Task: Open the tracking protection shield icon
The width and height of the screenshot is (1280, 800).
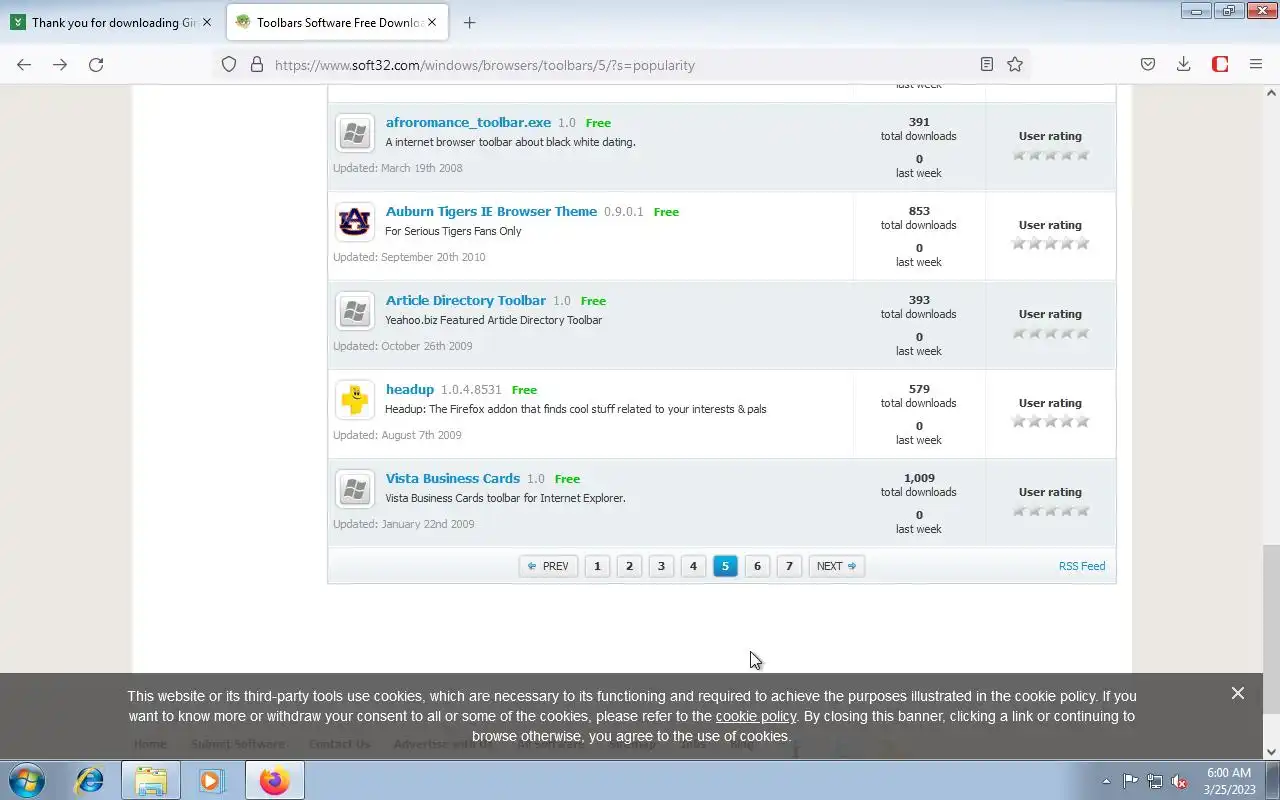Action: [x=229, y=64]
